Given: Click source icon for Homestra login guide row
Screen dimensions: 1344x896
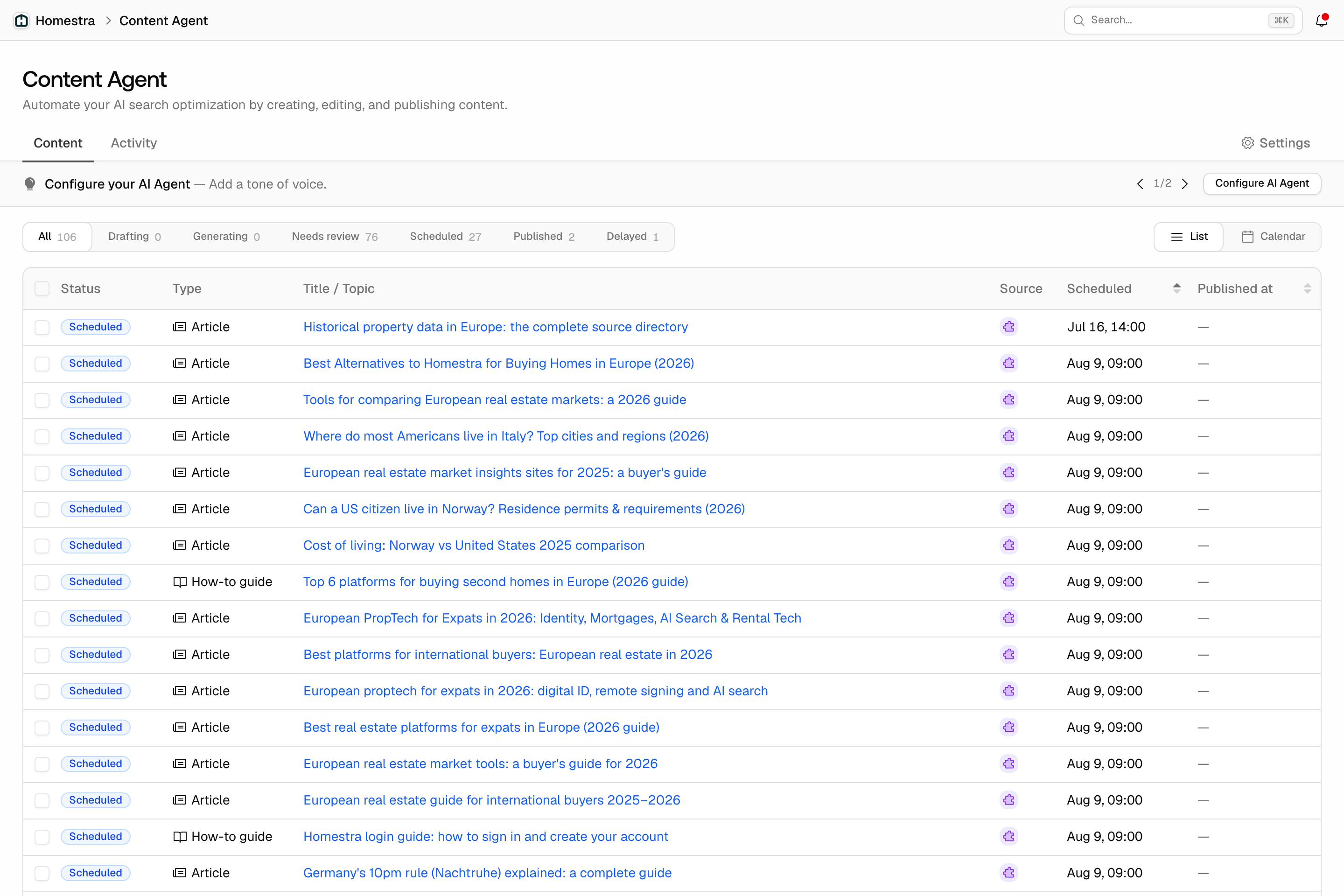Looking at the screenshot, I should pyautogui.click(x=1008, y=837).
